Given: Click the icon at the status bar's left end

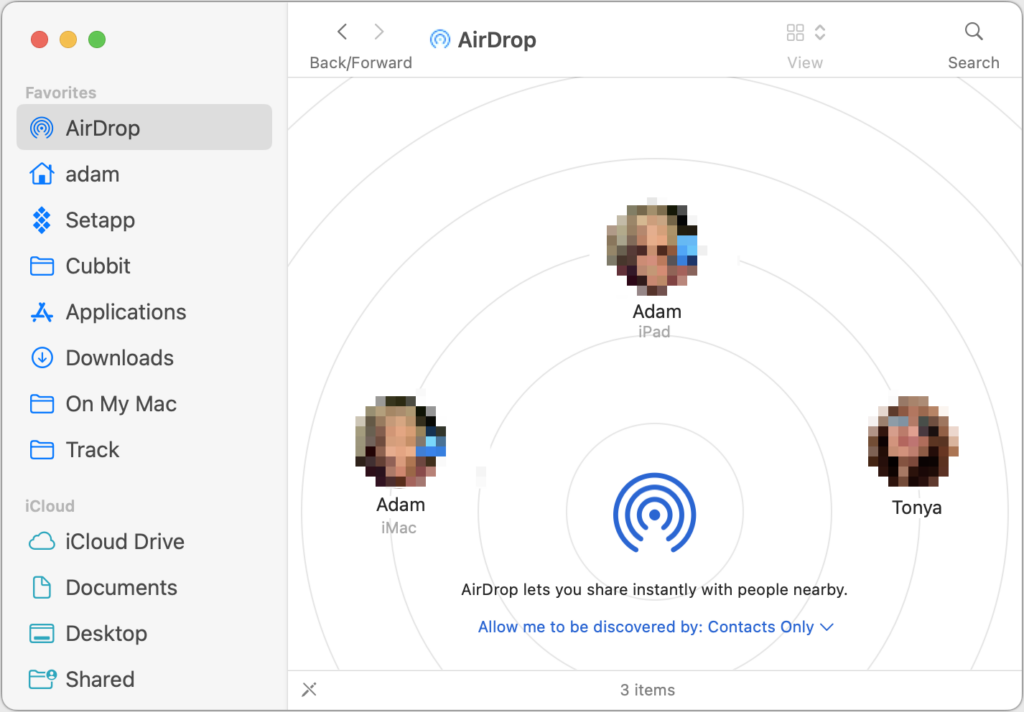Looking at the screenshot, I should pos(309,689).
